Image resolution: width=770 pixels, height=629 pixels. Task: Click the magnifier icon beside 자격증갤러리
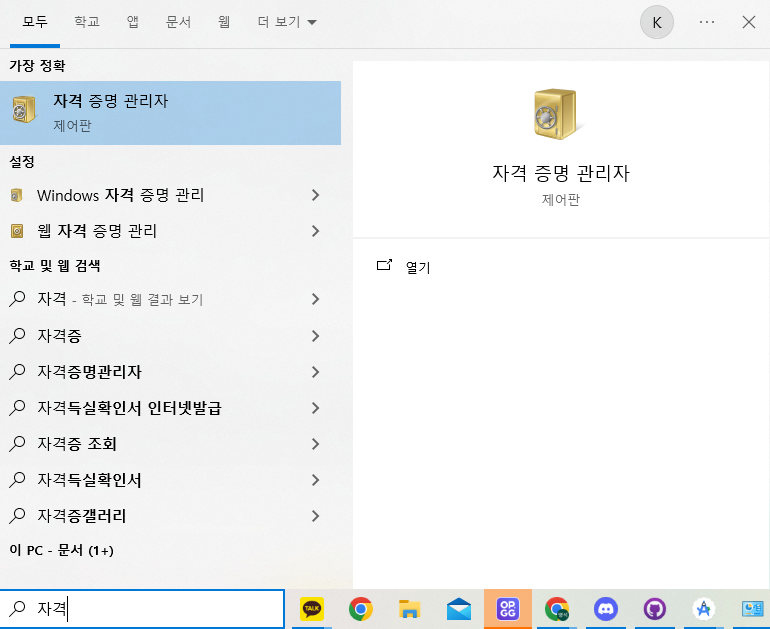click(x=17, y=516)
